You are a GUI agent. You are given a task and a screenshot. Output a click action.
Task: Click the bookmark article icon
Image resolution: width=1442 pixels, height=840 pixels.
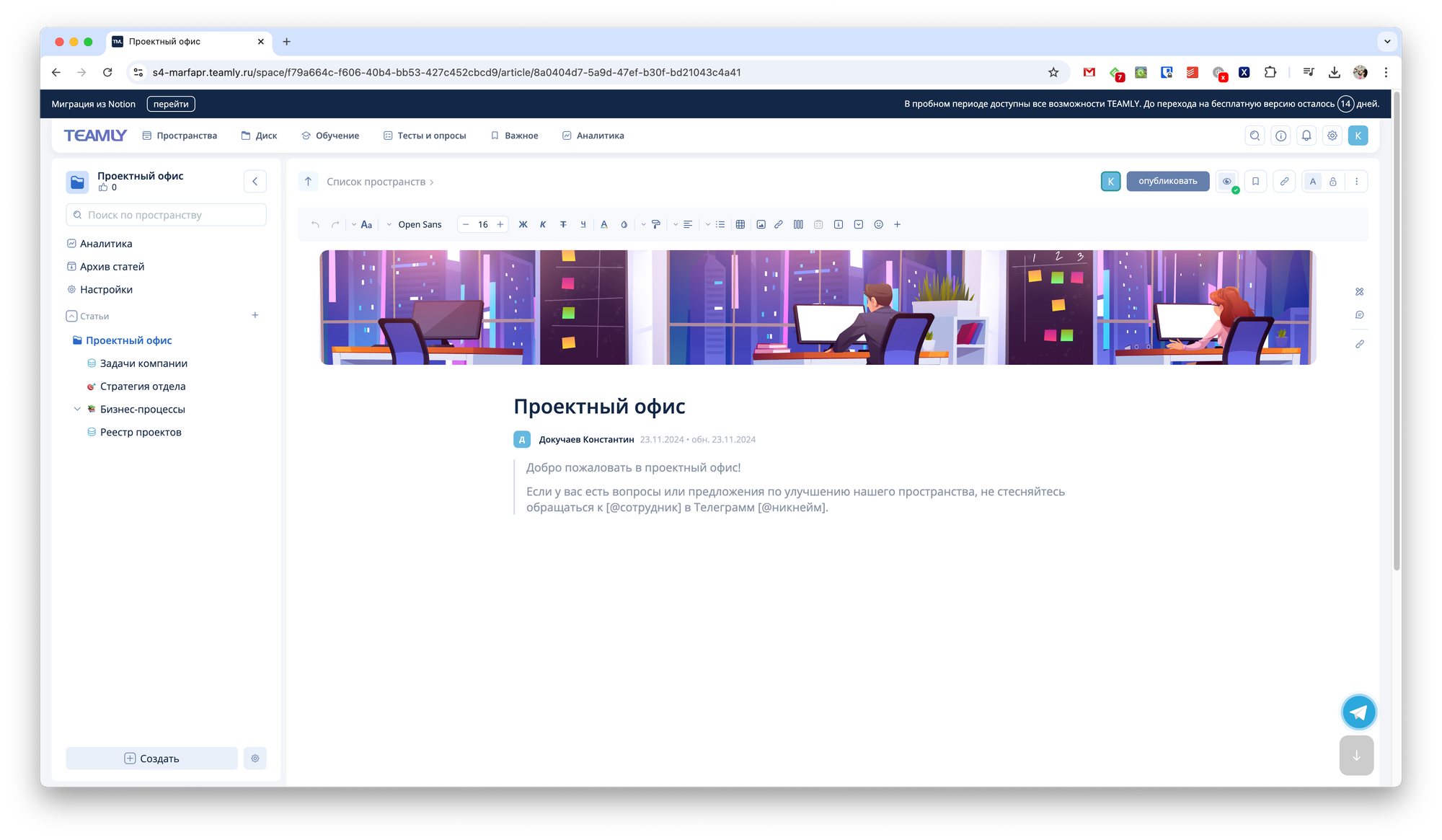[1255, 182]
